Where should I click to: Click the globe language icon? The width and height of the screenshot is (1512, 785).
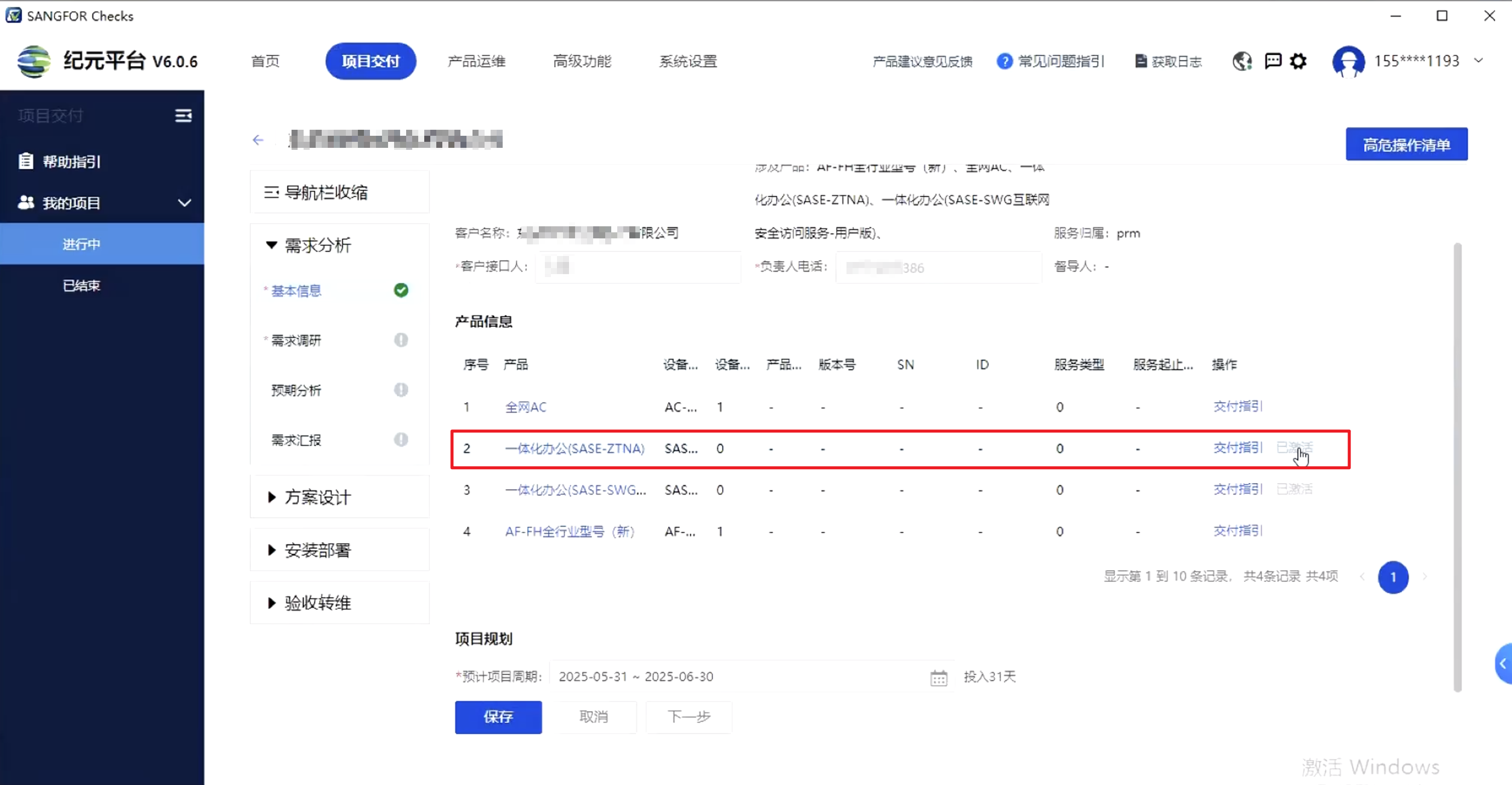tap(1242, 61)
